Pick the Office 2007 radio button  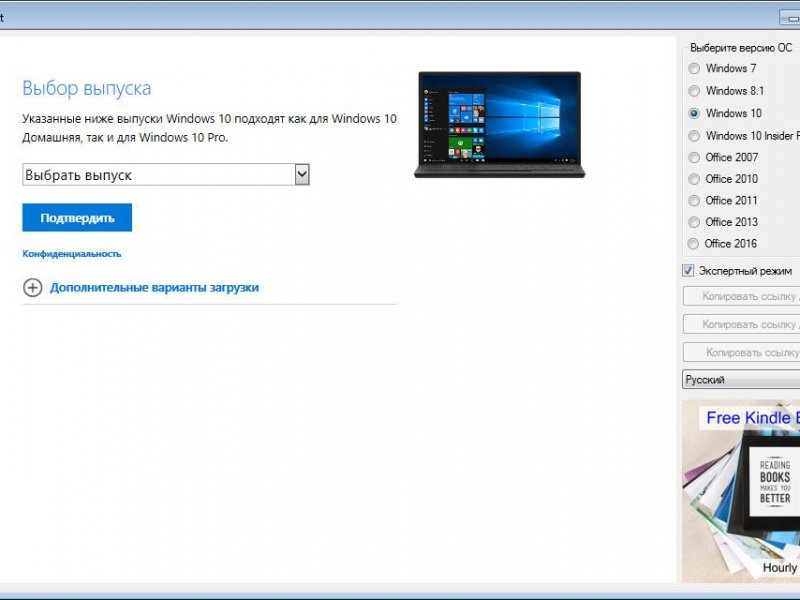694,158
